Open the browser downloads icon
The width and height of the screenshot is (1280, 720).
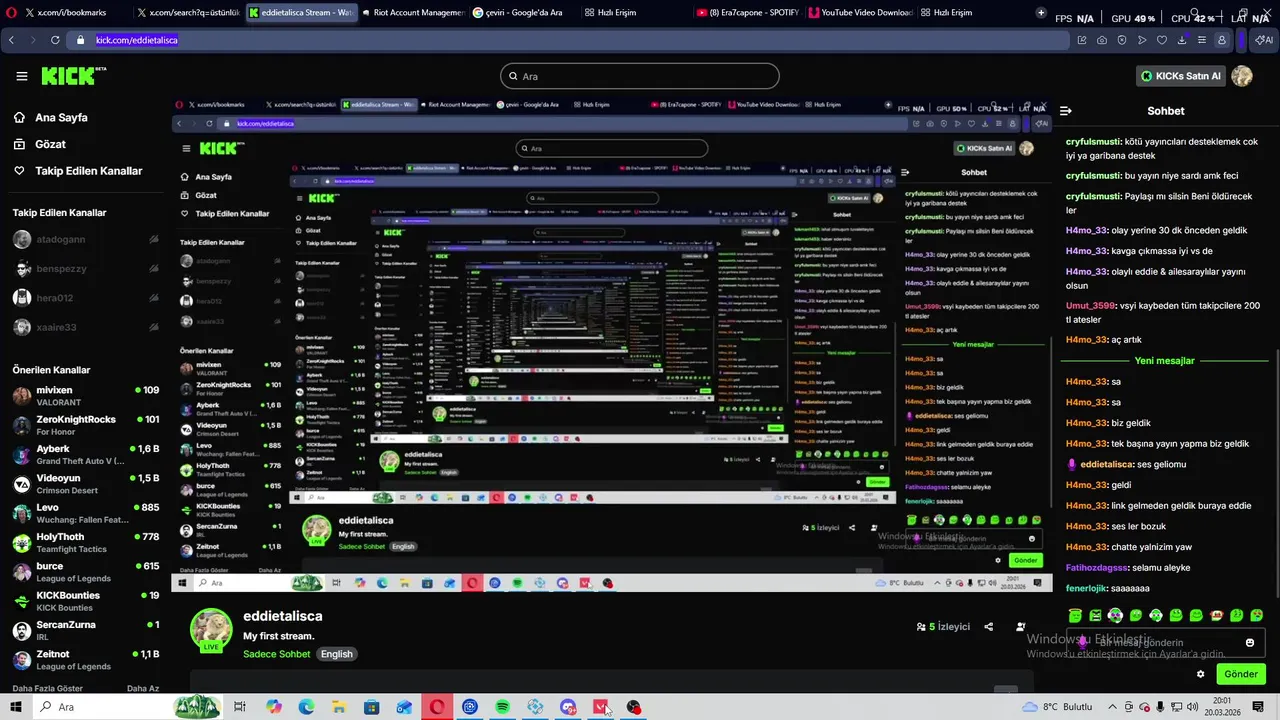pyautogui.click(x=1182, y=40)
